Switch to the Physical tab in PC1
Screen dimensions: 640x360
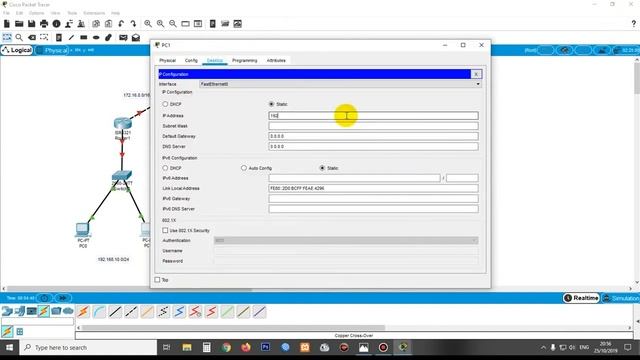coord(167,60)
